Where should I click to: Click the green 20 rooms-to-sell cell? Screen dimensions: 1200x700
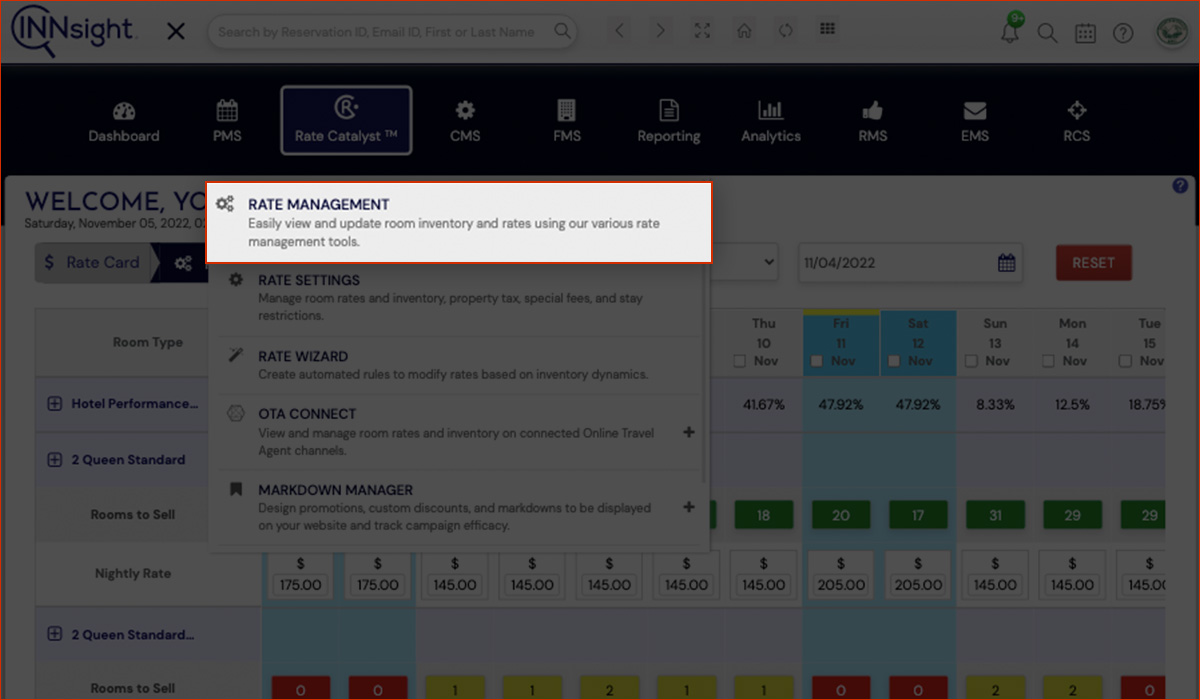[x=841, y=515]
